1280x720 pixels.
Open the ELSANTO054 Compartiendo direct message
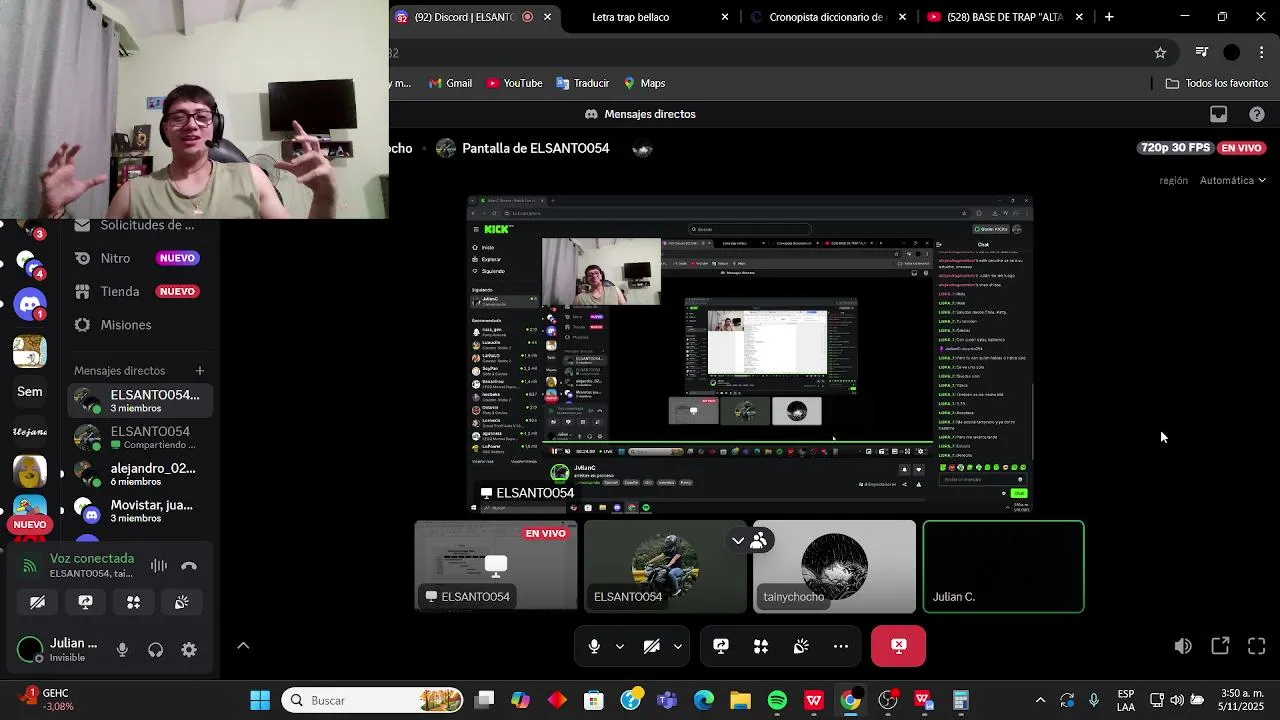[x=140, y=438]
